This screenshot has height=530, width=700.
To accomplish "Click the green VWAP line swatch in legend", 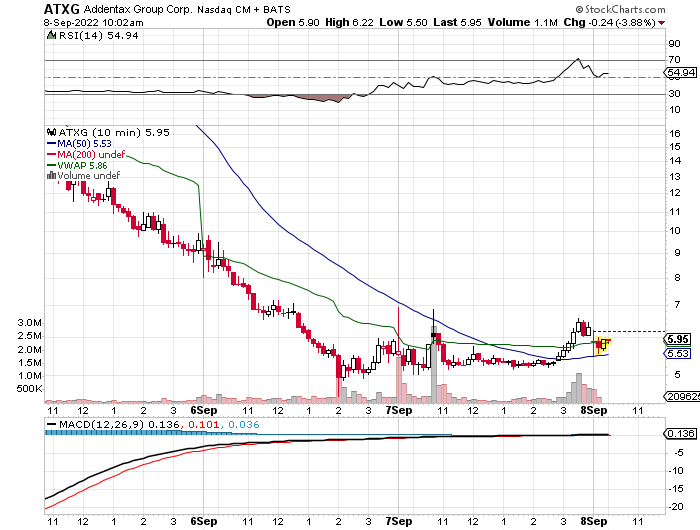I will 51,165.
